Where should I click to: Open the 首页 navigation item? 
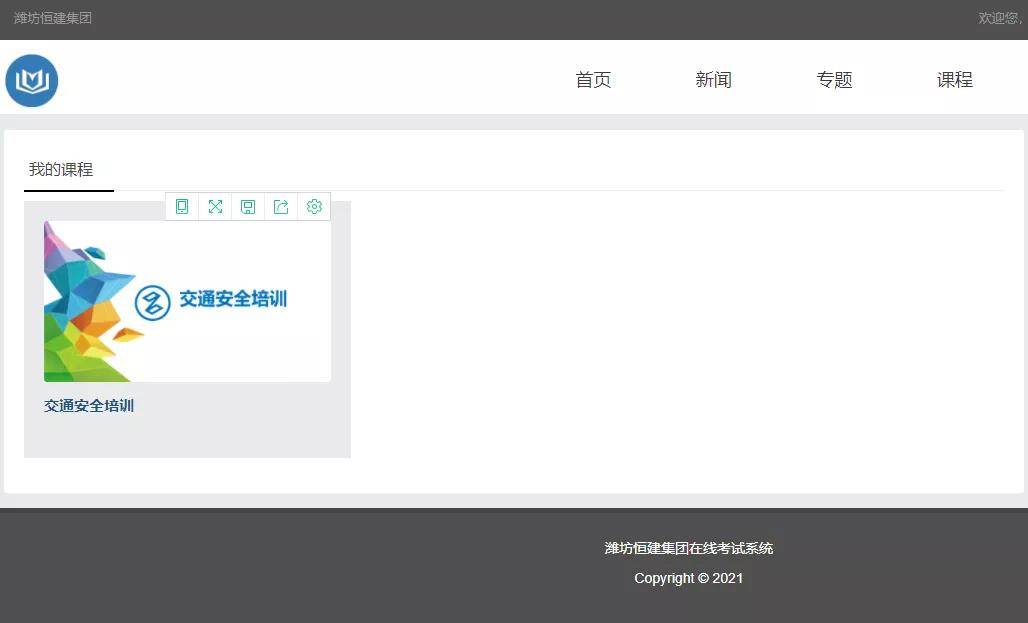pyautogui.click(x=592, y=79)
